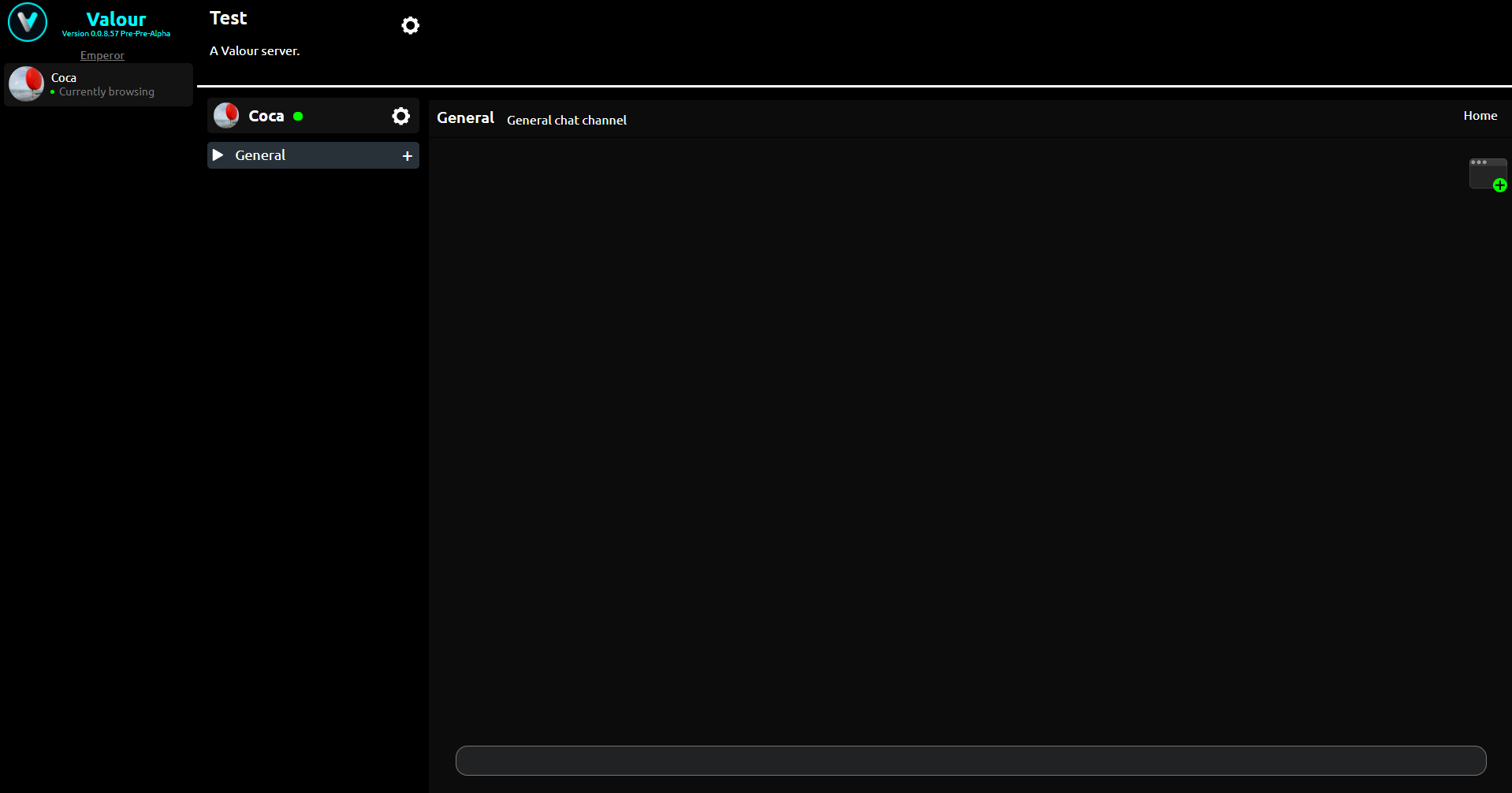Click Coca avatar in user panel

226,116
